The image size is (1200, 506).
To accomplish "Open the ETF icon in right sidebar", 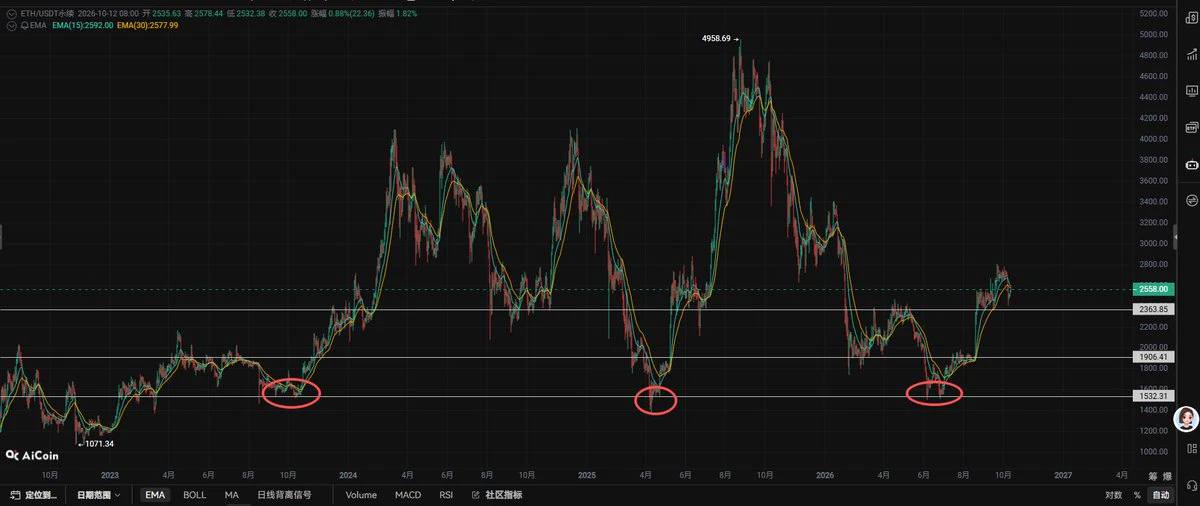I will [x=1191, y=127].
